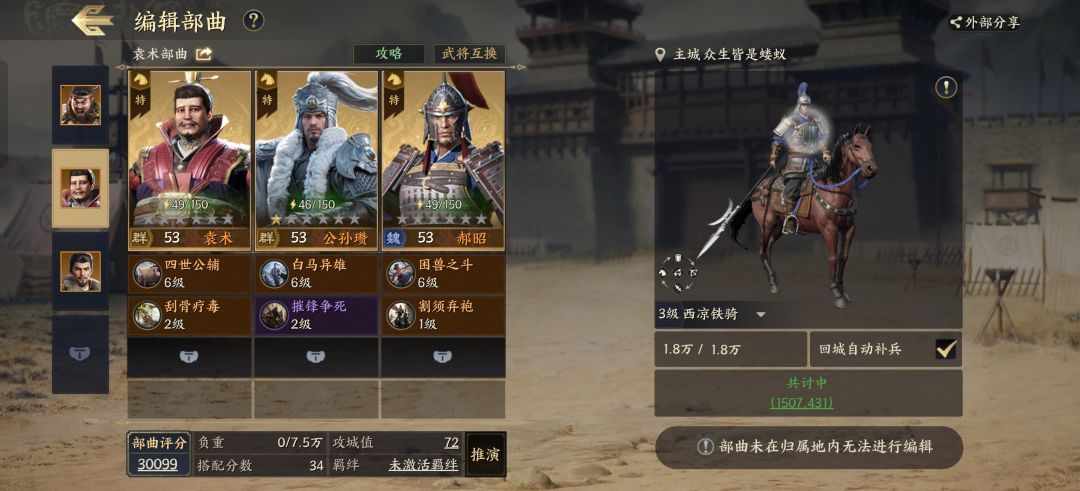
Task: Select the 摧锋争死 skill slot
Action: (316, 315)
